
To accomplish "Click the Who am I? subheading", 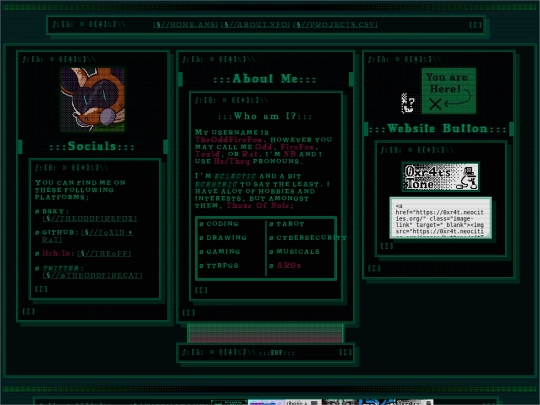I will click(265, 116).
